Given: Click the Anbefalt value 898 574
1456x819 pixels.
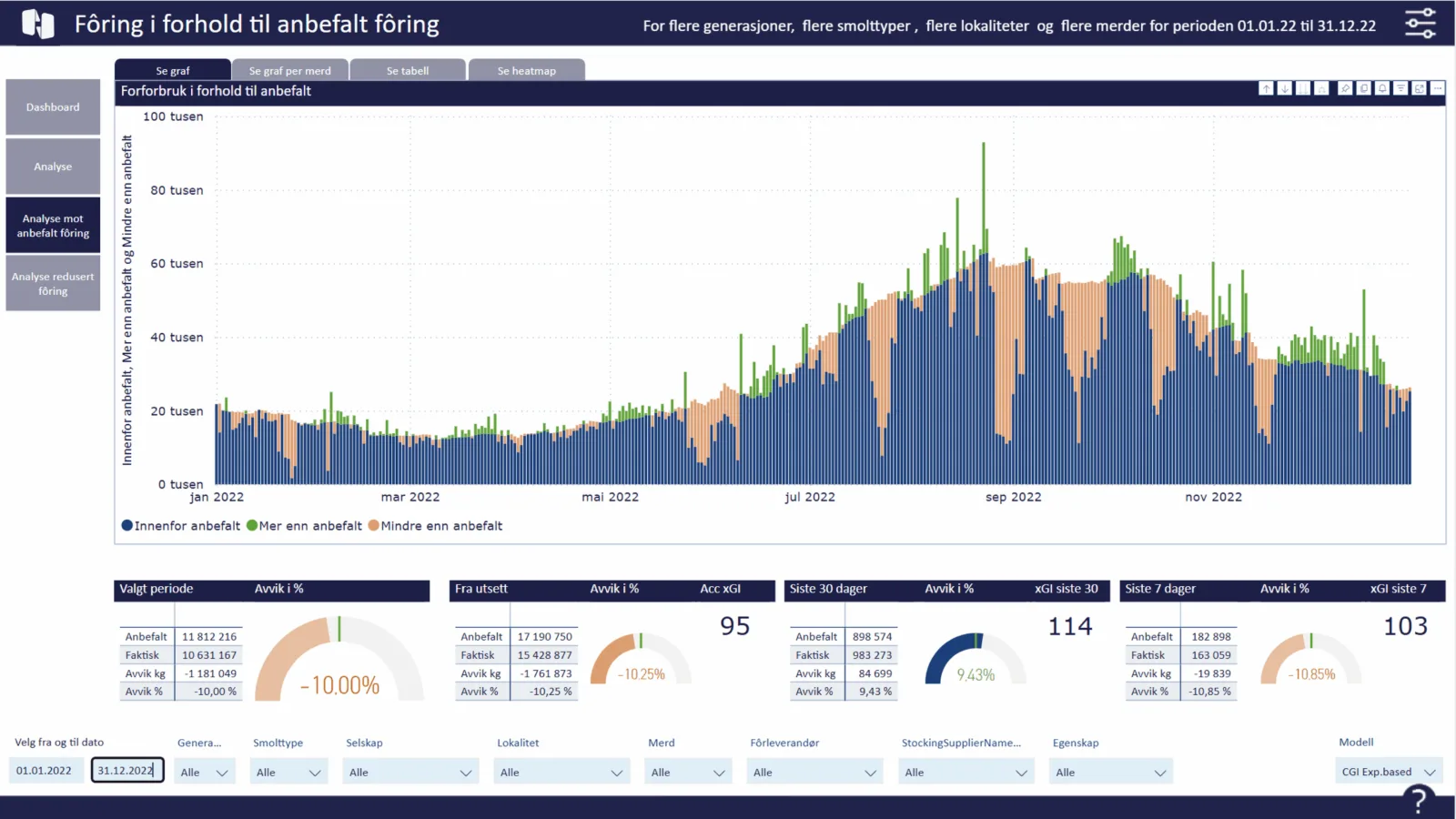Looking at the screenshot, I should (872, 637).
